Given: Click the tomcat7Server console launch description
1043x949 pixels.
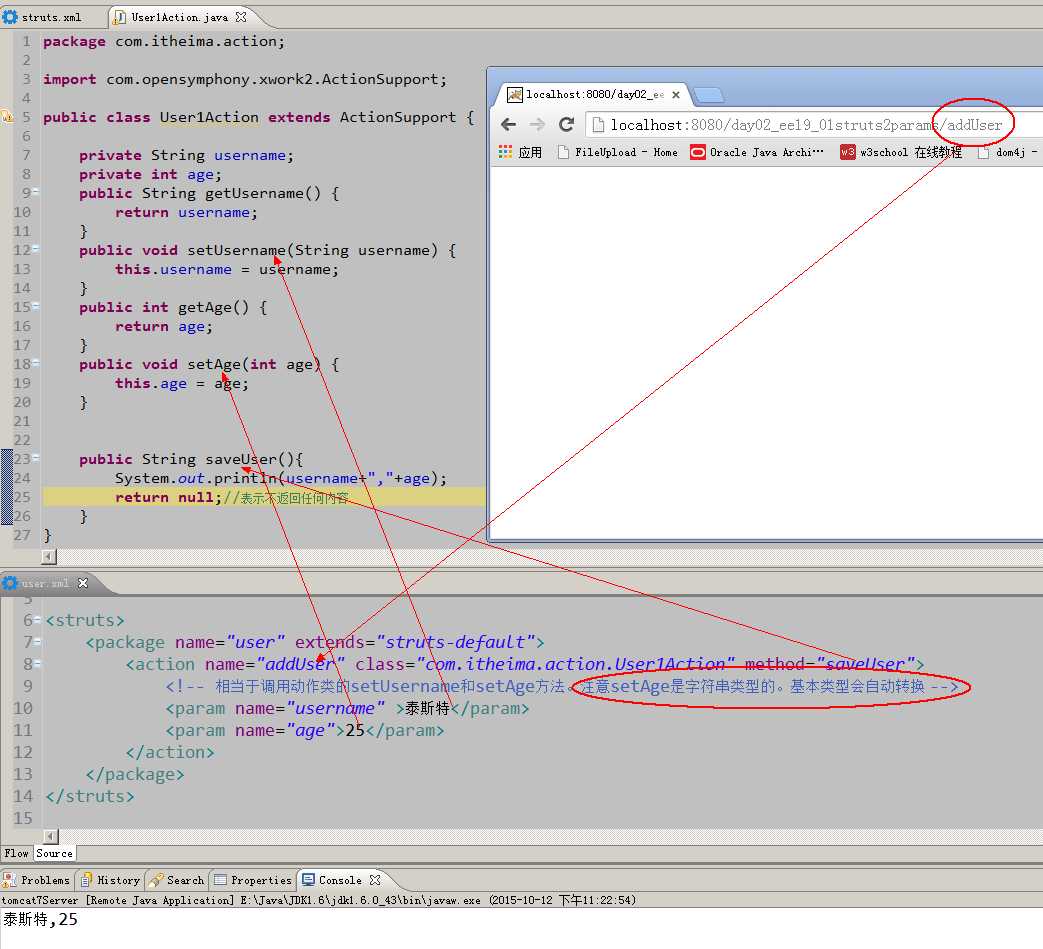Looking at the screenshot, I should click(319, 900).
